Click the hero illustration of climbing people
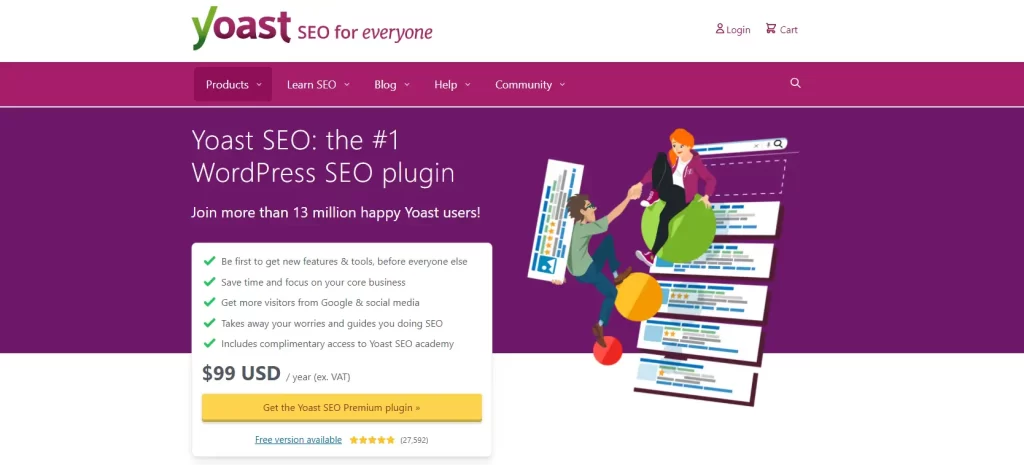 pos(663,265)
